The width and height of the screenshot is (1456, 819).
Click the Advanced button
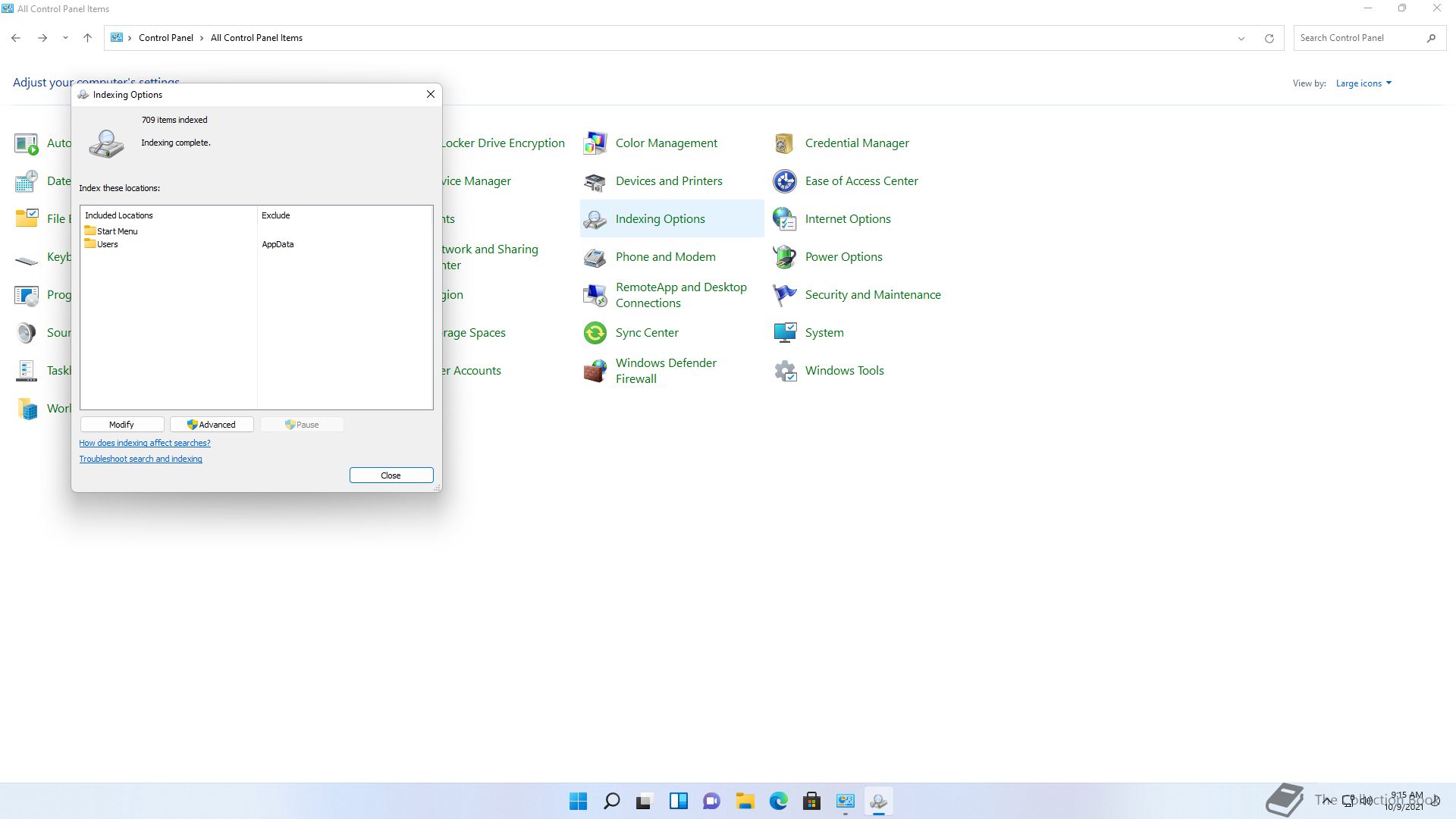pyautogui.click(x=212, y=425)
